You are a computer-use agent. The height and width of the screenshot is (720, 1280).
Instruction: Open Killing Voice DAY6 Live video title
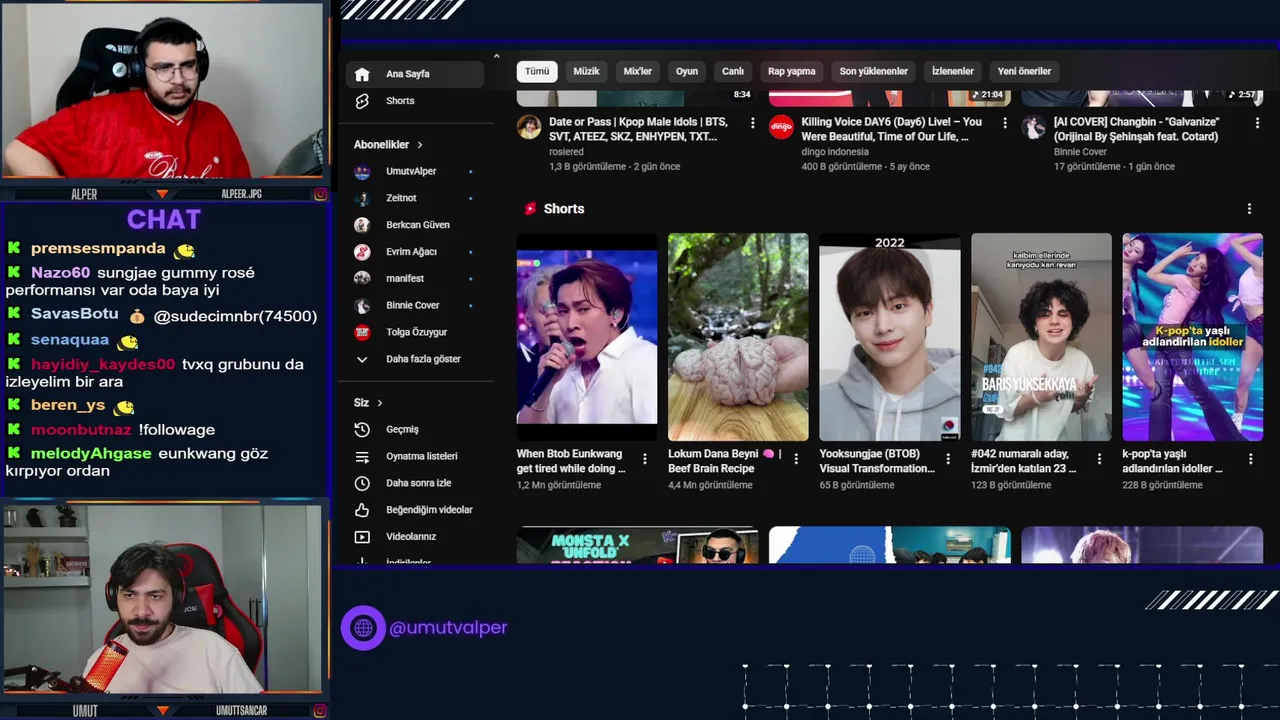point(891,129)
